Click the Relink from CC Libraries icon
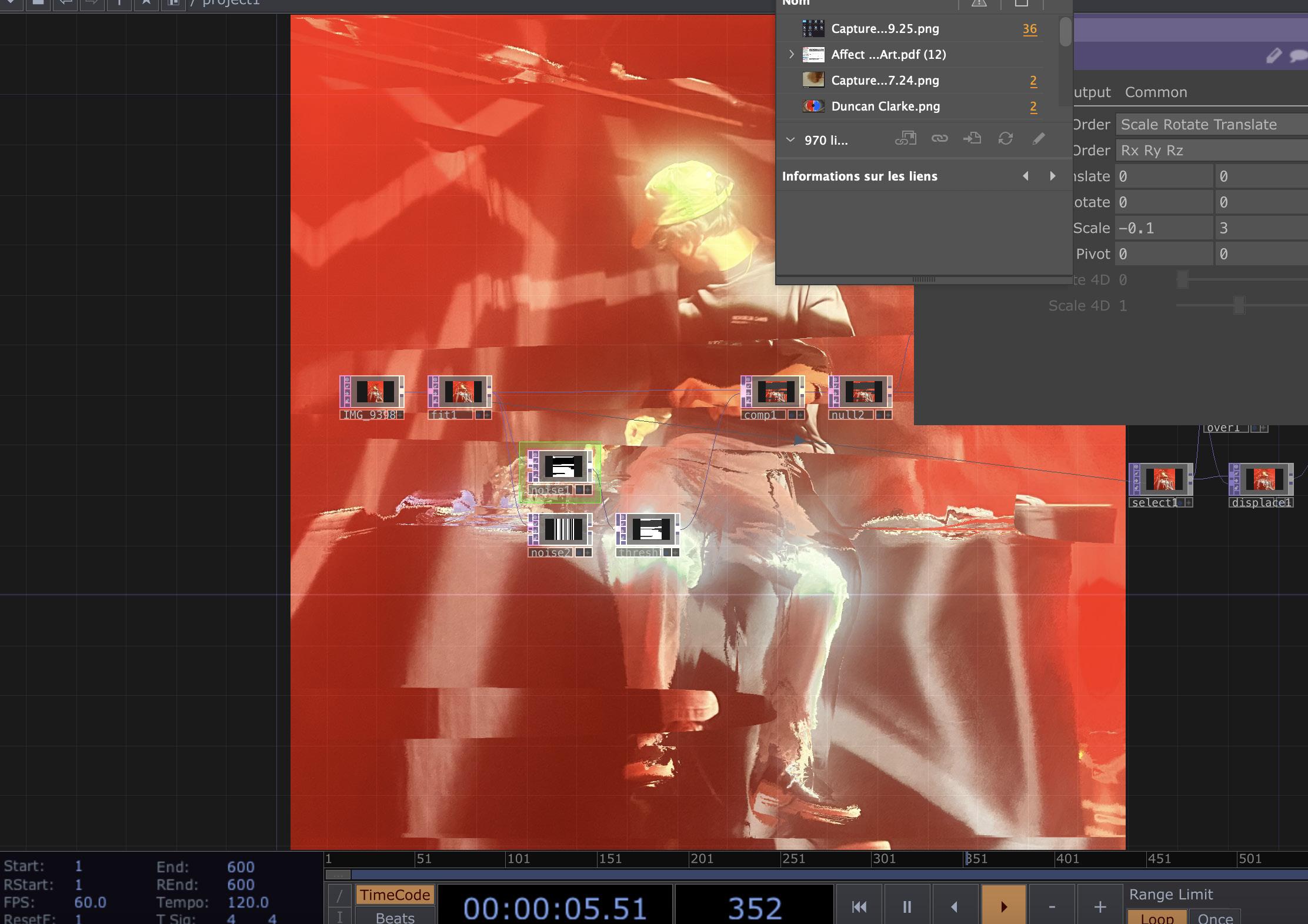Viewport: 1308px width, 924px height. [906, 139]
